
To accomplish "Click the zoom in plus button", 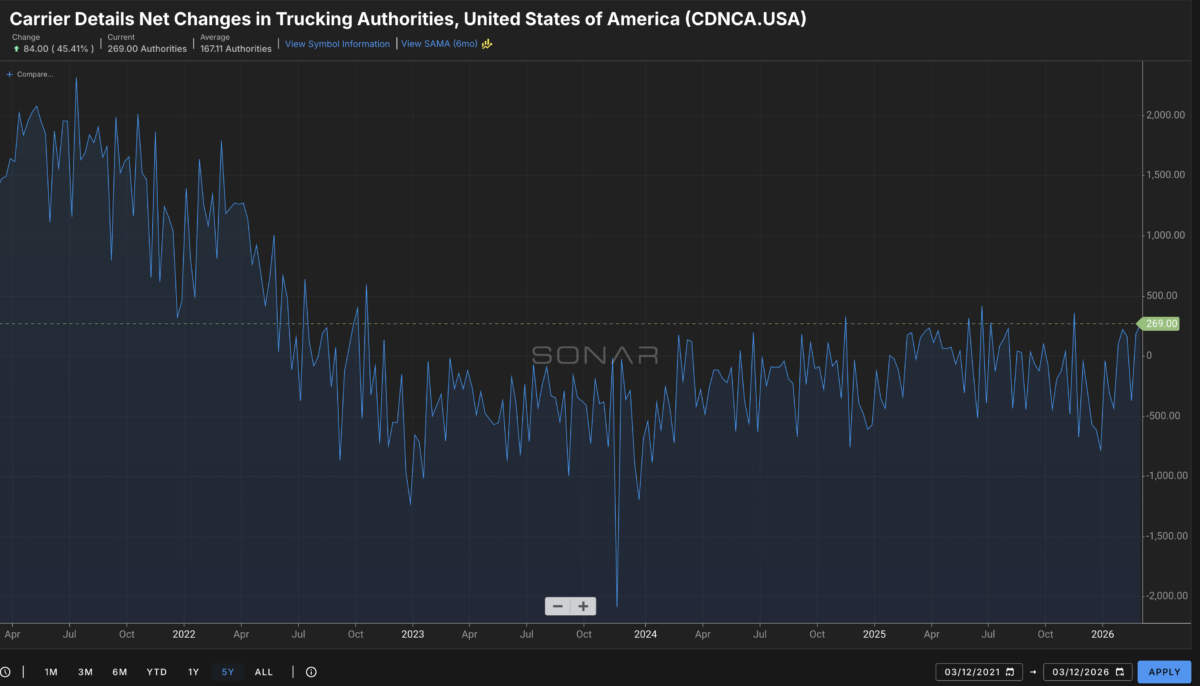I will tap(583, 606).
